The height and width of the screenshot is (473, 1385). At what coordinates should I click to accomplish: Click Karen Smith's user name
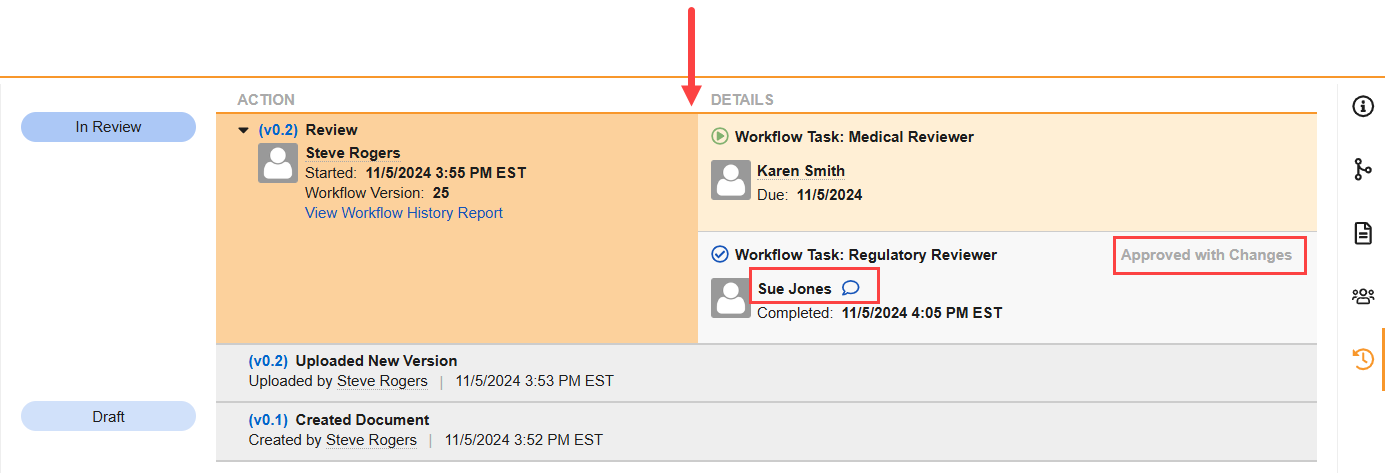(800, 171)
